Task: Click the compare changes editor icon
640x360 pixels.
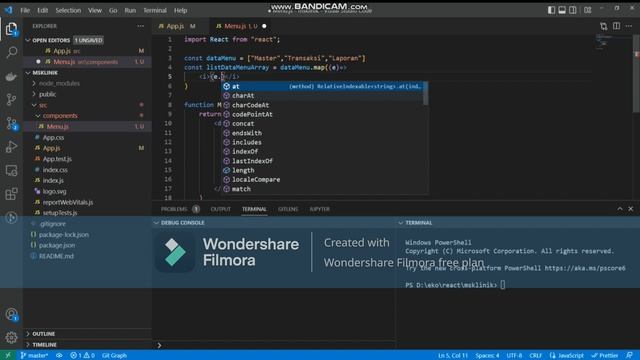Action: pyautogui.click(x=604, y=26)
